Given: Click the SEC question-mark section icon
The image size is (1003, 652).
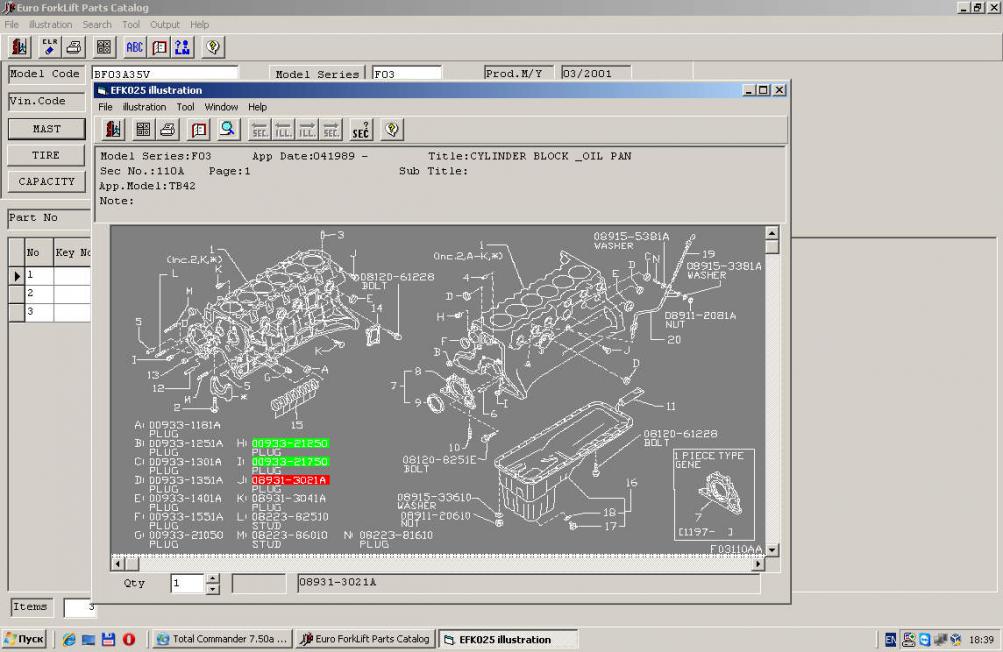Looking at the screenshot, I should [361, 130].
